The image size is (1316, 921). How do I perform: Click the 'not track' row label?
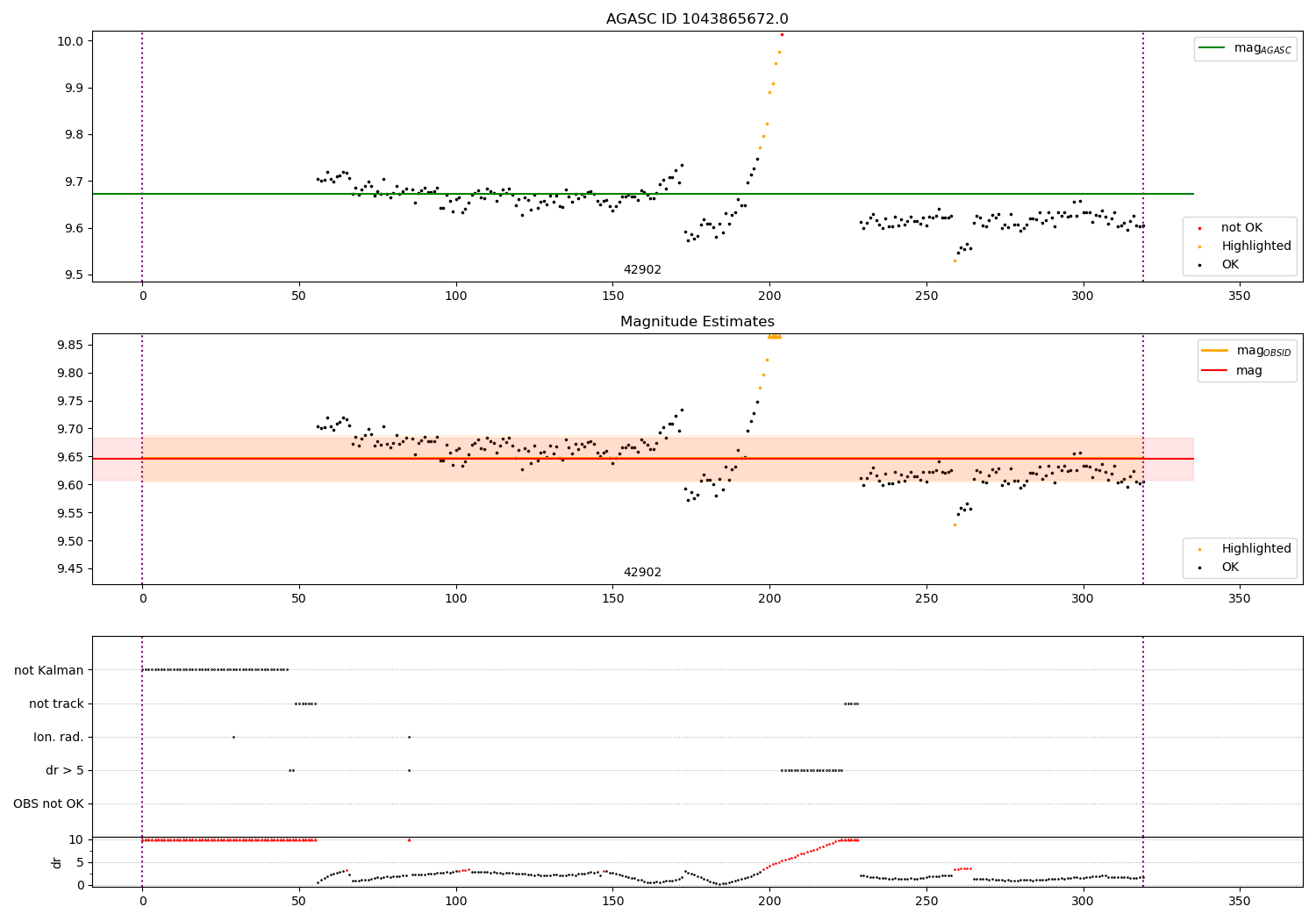[56, 704]
